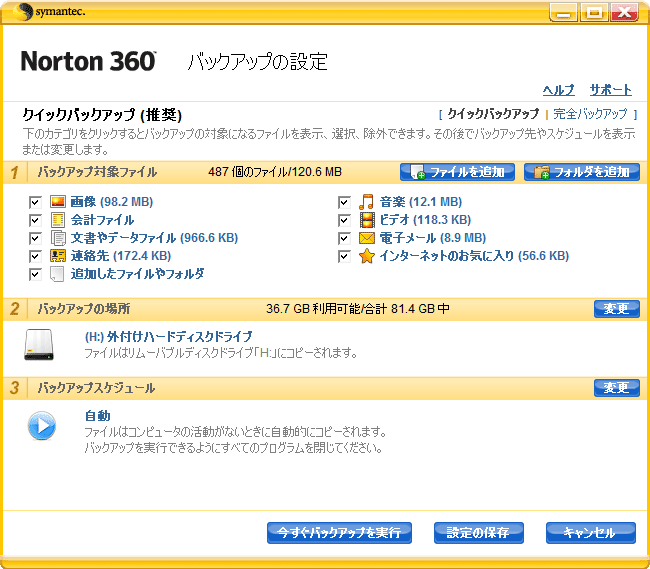Image resolution: width=650 pixels, height=569 pixels.
Task: Click the Symantec logo in title bar
Action: pyautogui.click(x=49, y=11)
